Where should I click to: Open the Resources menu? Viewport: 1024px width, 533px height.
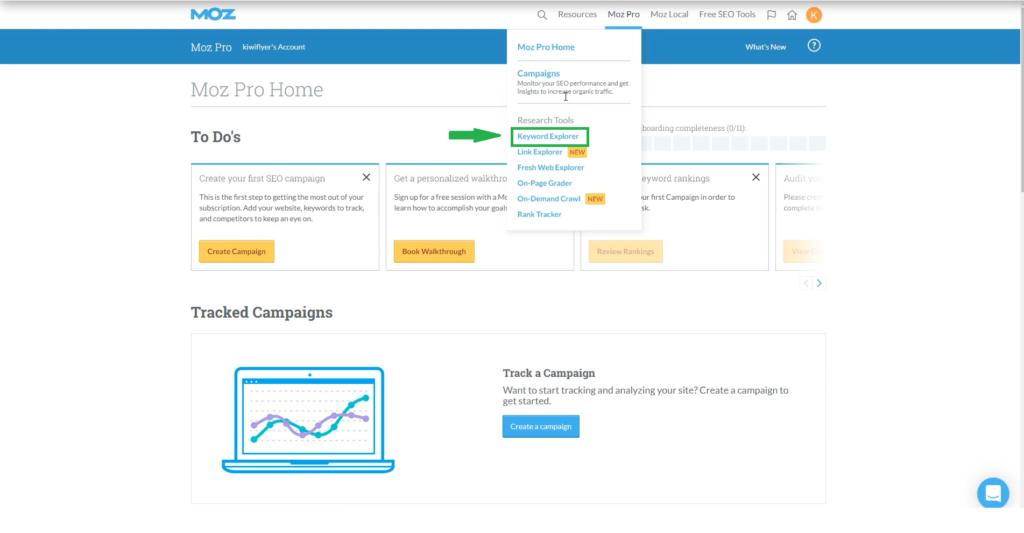pyautogui.click(x=577, y=14)
